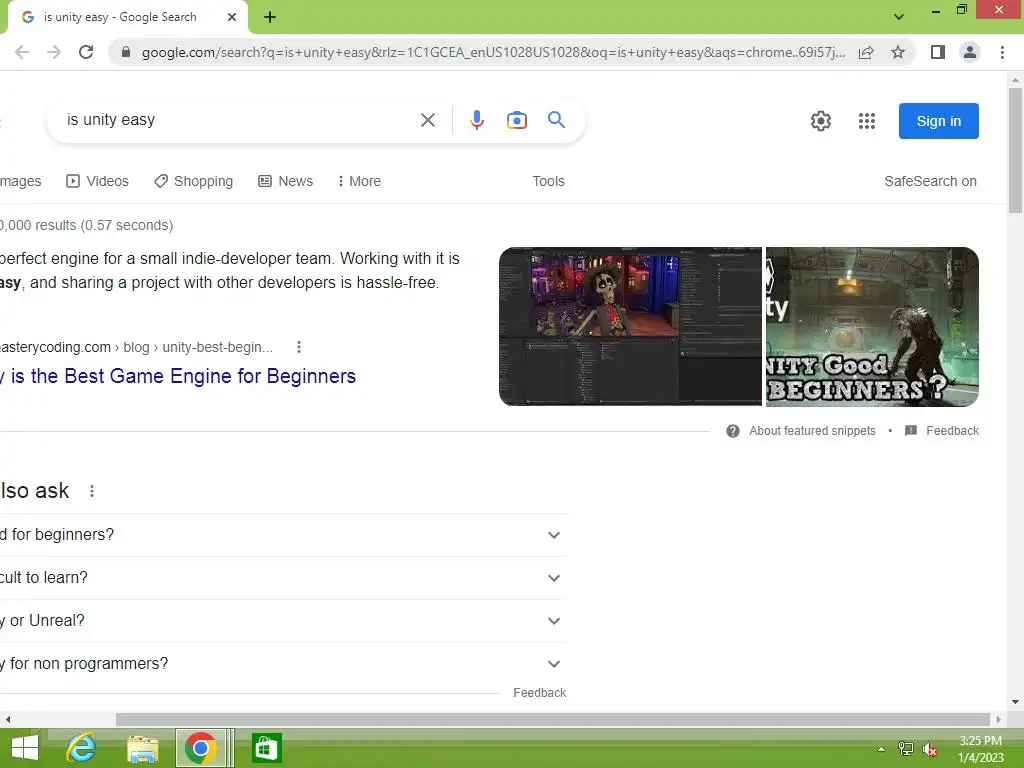Open the three-dot options beside the result URL
Image resolution: width=1024 pixels, height=768 pixels.
click(x=299, y=347)
